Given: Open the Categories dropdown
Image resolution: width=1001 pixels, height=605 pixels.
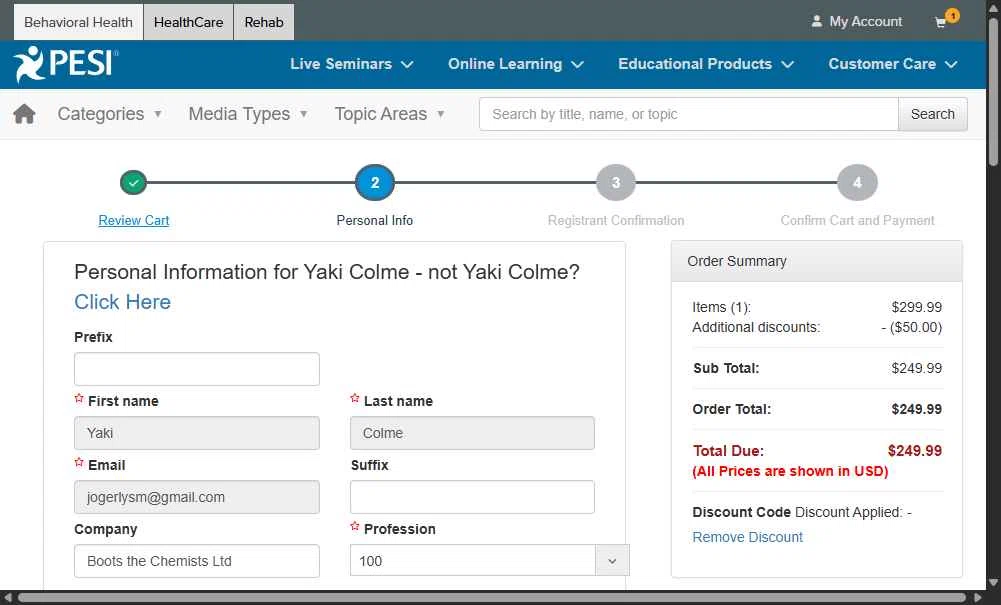Looking at the screenshot, I should pos(109,114).
